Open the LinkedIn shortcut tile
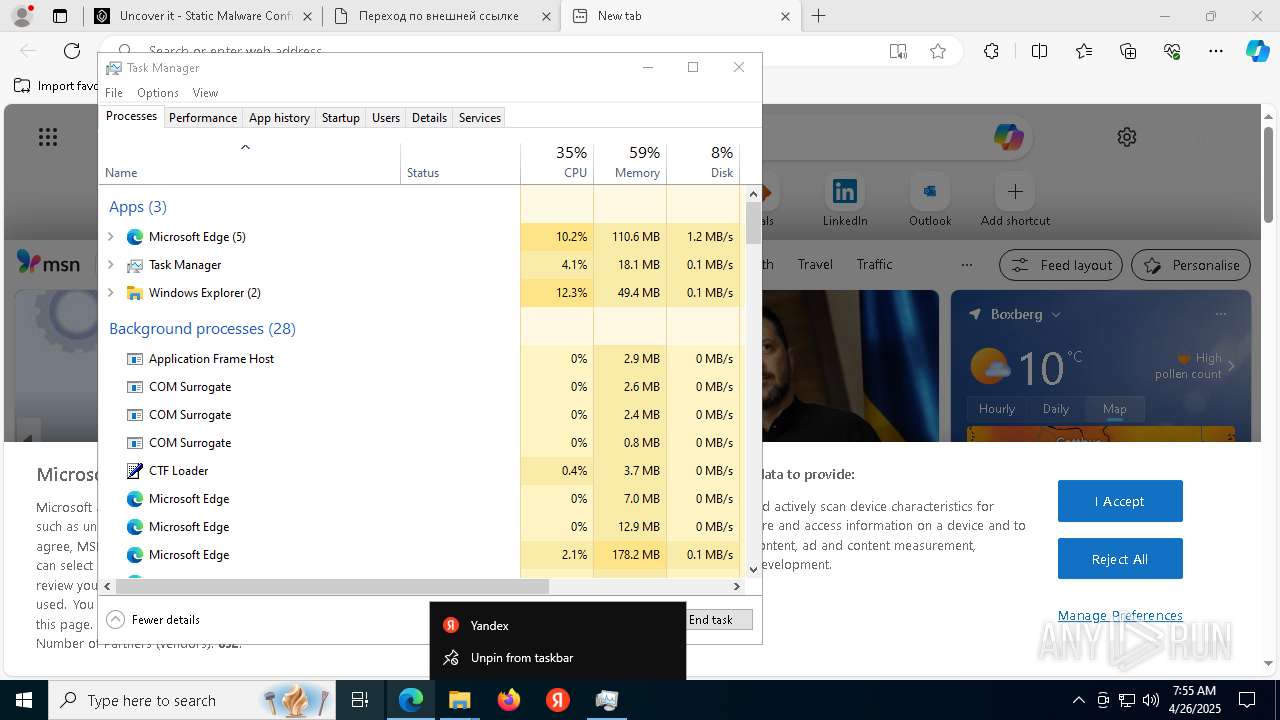The image size is (1280, 720). coord(845,200)
